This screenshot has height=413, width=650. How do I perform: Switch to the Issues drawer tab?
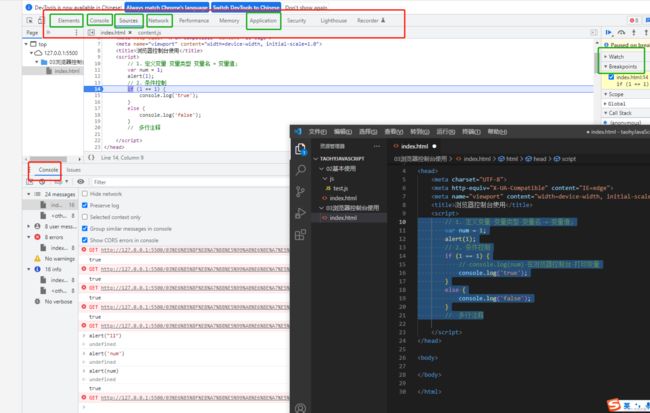pos(74,170)
